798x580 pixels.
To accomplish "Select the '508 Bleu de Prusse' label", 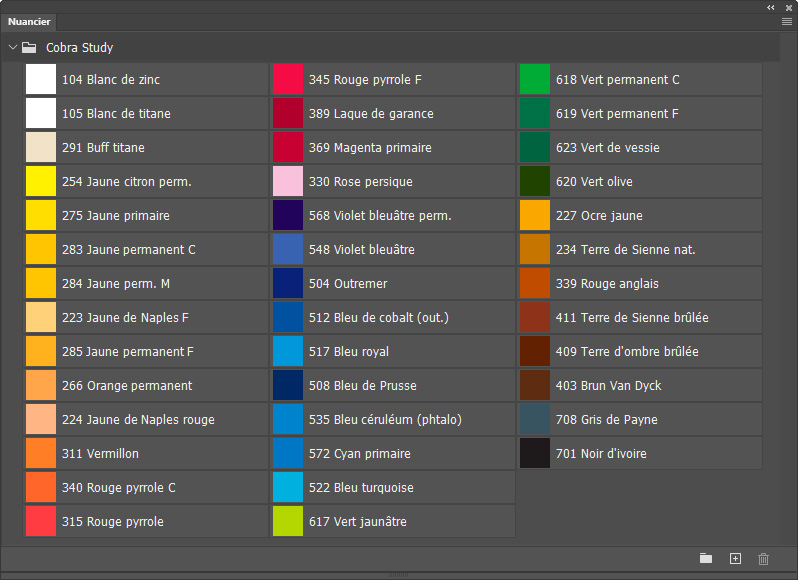I will [362, 386].
